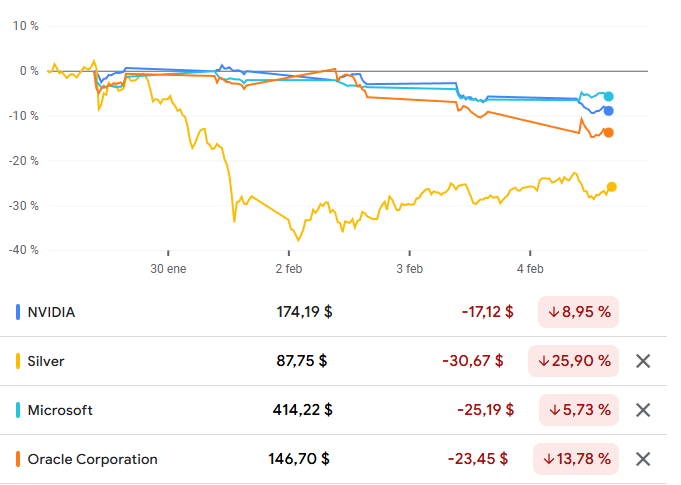Click the Microsoft cyan color marker
Image resolution: width=681 pixels, height=485 pixels.
[x=19, y=410]
